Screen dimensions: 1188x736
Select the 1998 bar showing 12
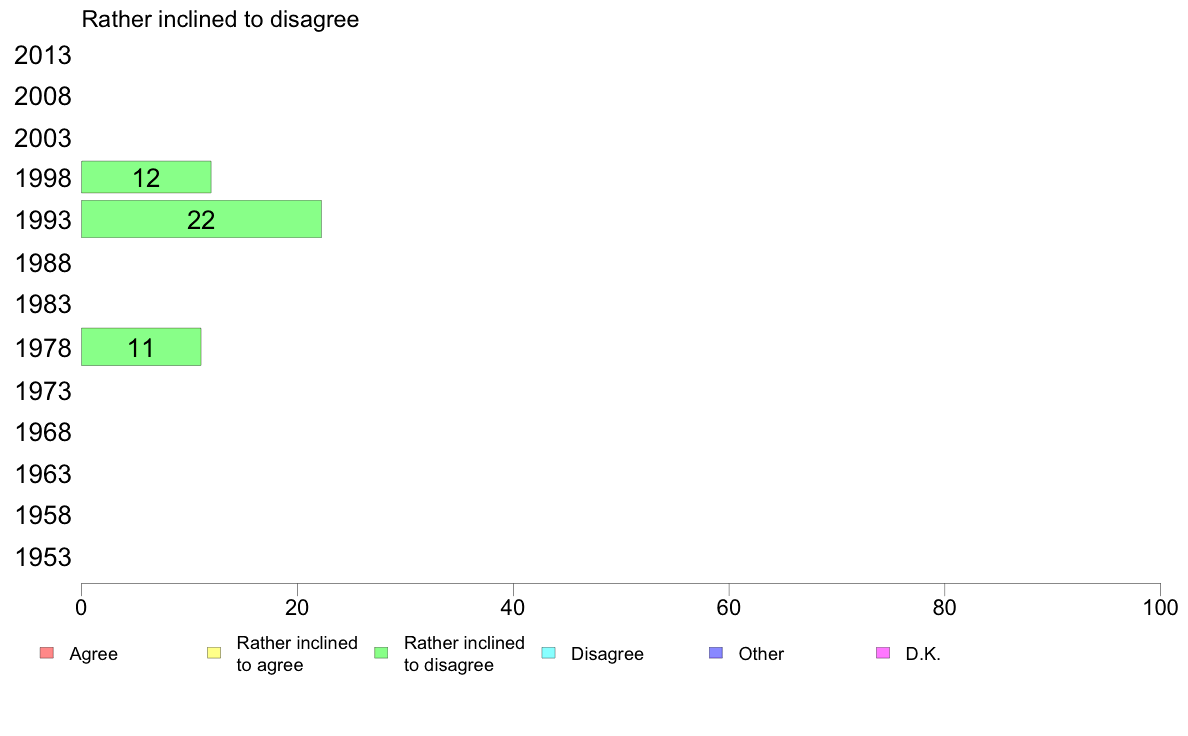coord(146,177)
